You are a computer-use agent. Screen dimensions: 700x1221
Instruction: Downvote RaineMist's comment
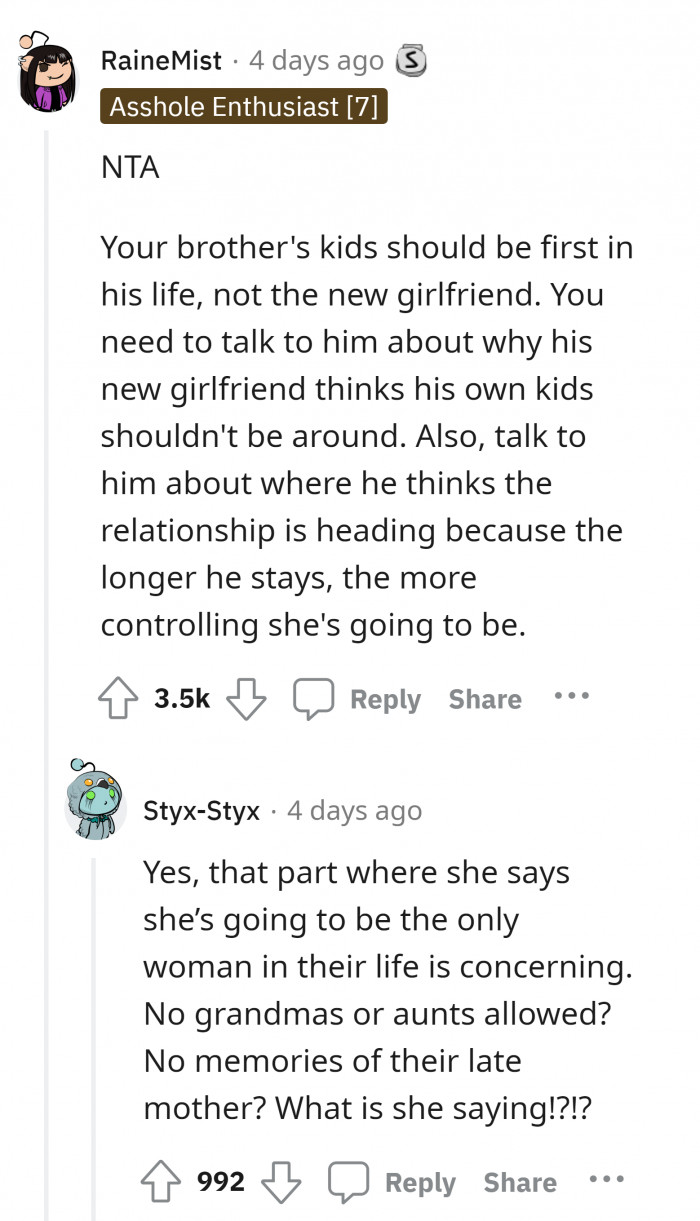[246, 698]
